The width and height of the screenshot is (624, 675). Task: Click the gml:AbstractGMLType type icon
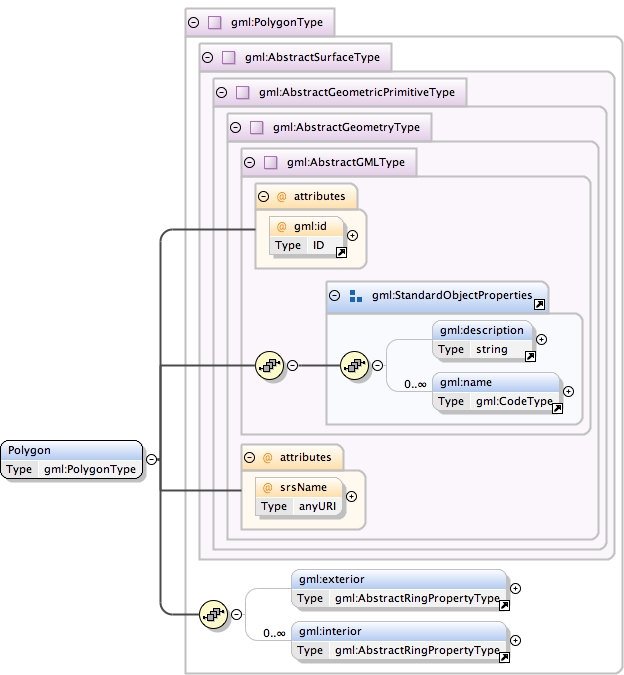point(271,162)
